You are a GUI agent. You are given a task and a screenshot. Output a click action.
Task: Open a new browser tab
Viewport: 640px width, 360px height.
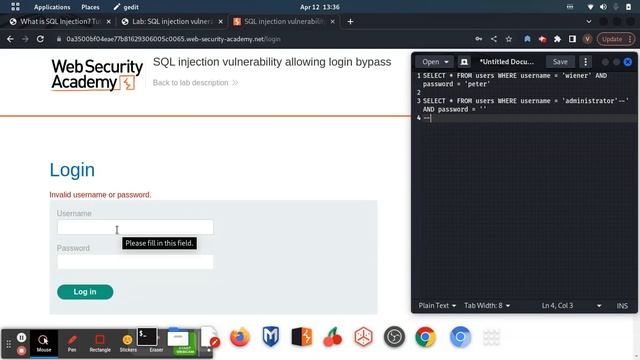click(x=350, y=22)
